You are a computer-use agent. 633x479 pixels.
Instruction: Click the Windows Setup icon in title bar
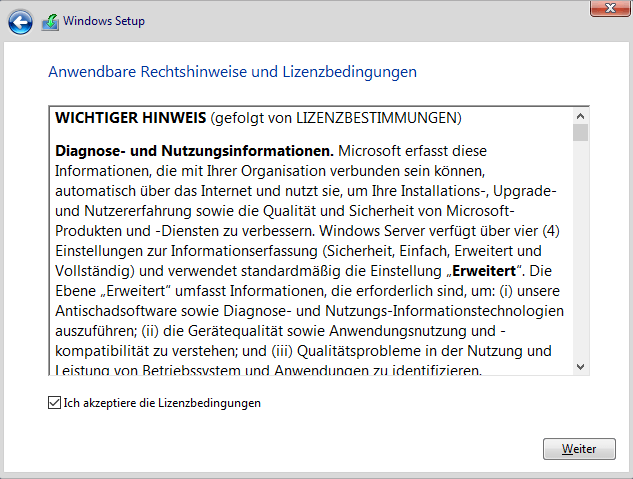point(50,22)
